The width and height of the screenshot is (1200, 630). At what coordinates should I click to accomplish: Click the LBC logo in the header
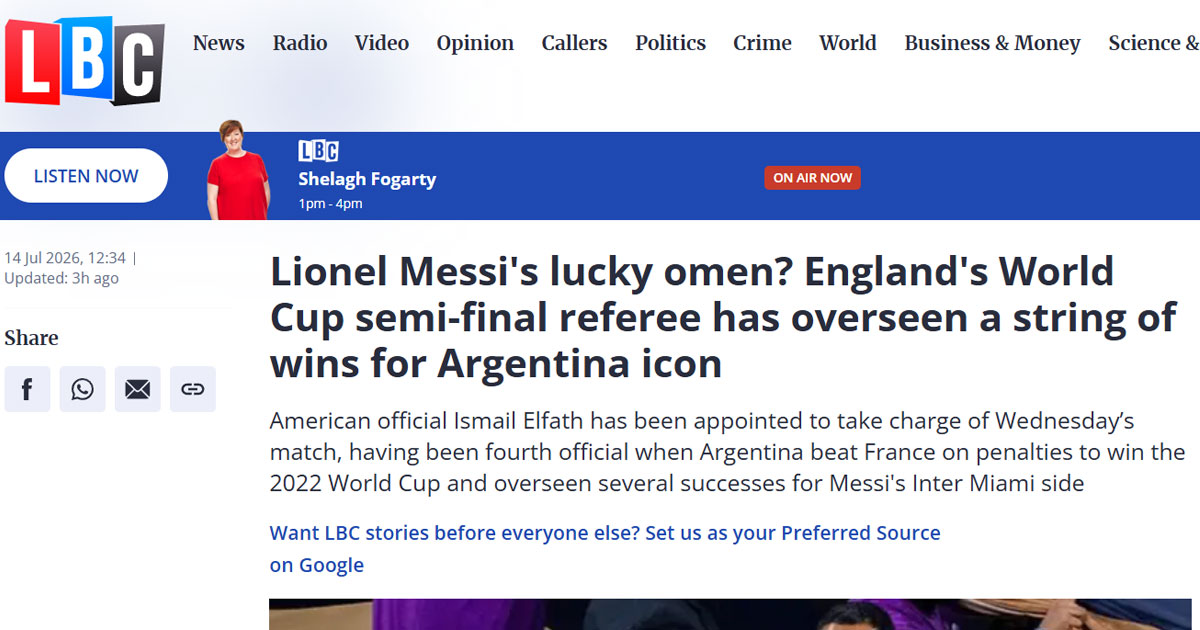click(x=84, y=62)
